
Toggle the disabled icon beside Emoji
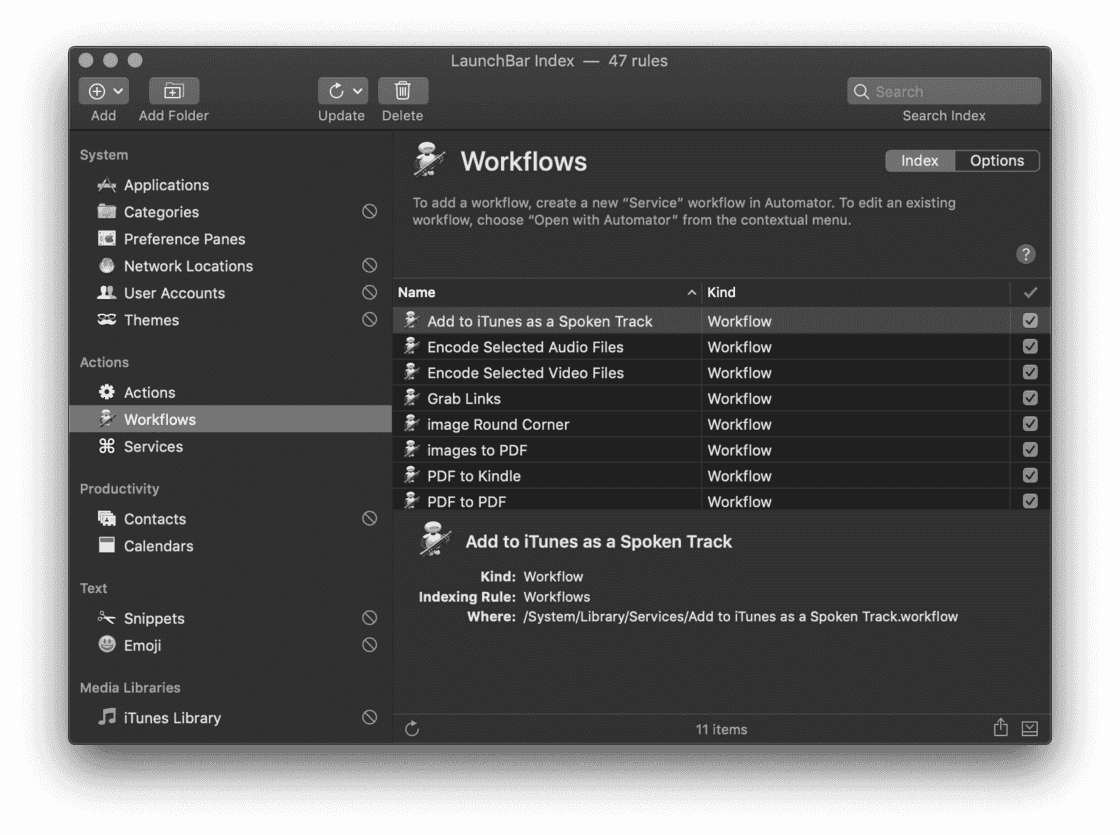point(369,645)
